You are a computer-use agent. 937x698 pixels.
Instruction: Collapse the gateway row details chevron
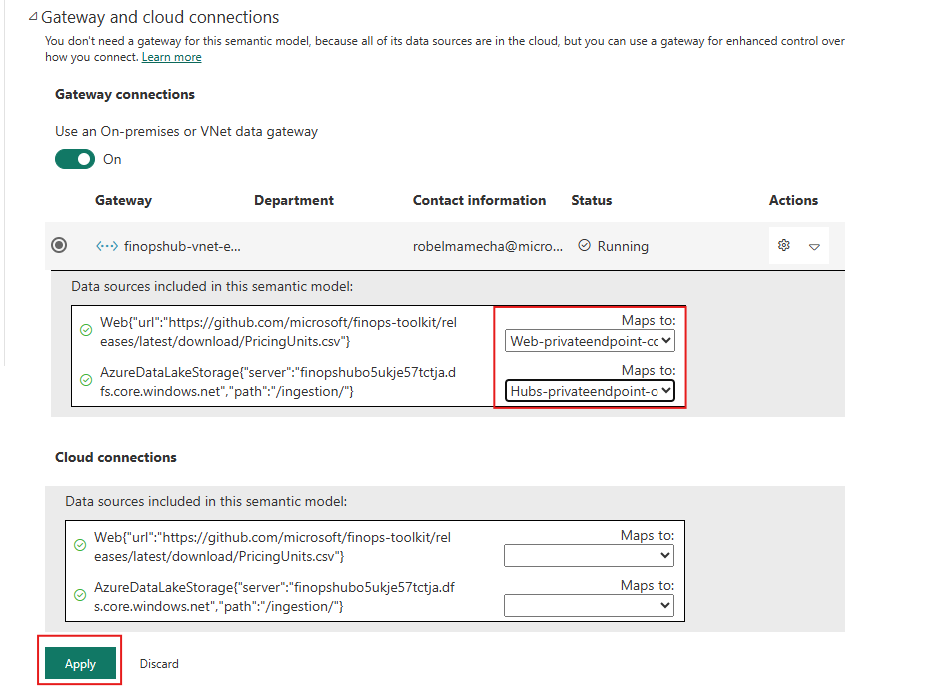click(x=814, y=246)
